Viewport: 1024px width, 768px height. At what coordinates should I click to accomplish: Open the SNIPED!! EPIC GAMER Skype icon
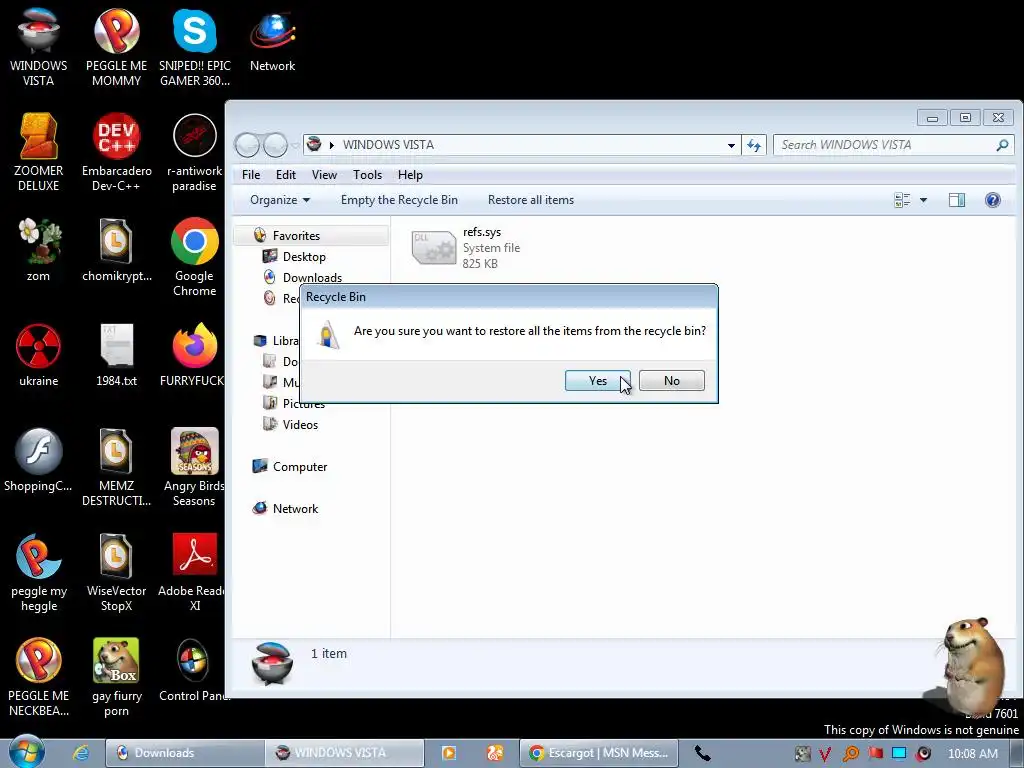195,47
